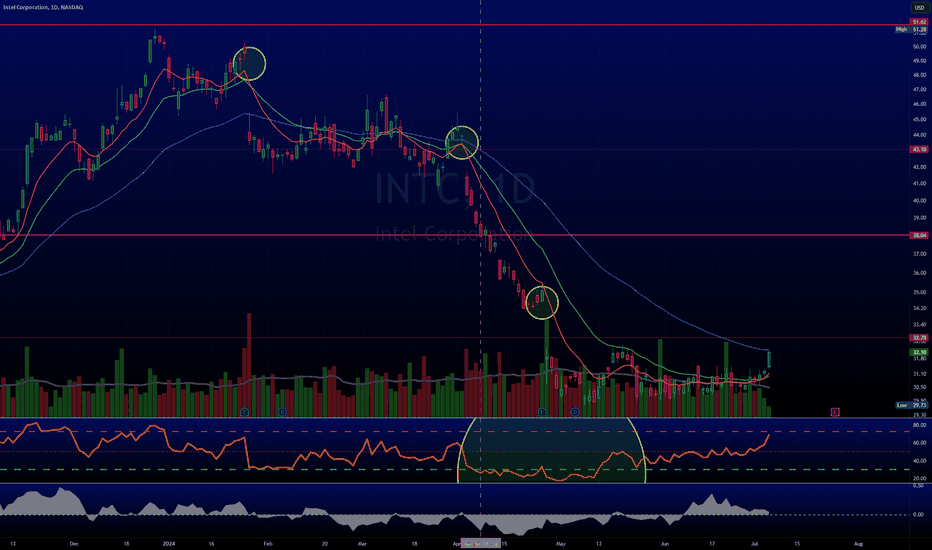
Task: Open the late-January earnings E marker
Action: pos(244,411)
